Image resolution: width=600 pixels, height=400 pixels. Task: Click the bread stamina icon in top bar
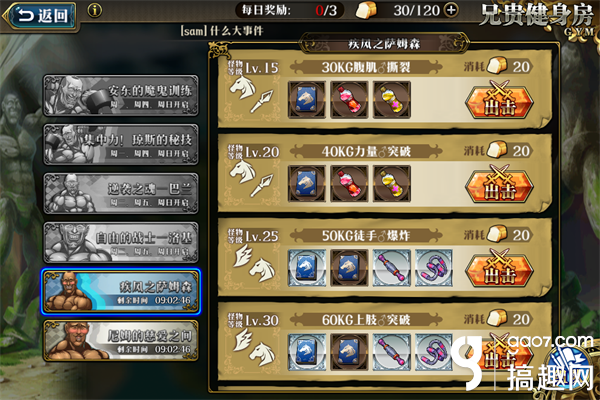[x=366, y=10]
